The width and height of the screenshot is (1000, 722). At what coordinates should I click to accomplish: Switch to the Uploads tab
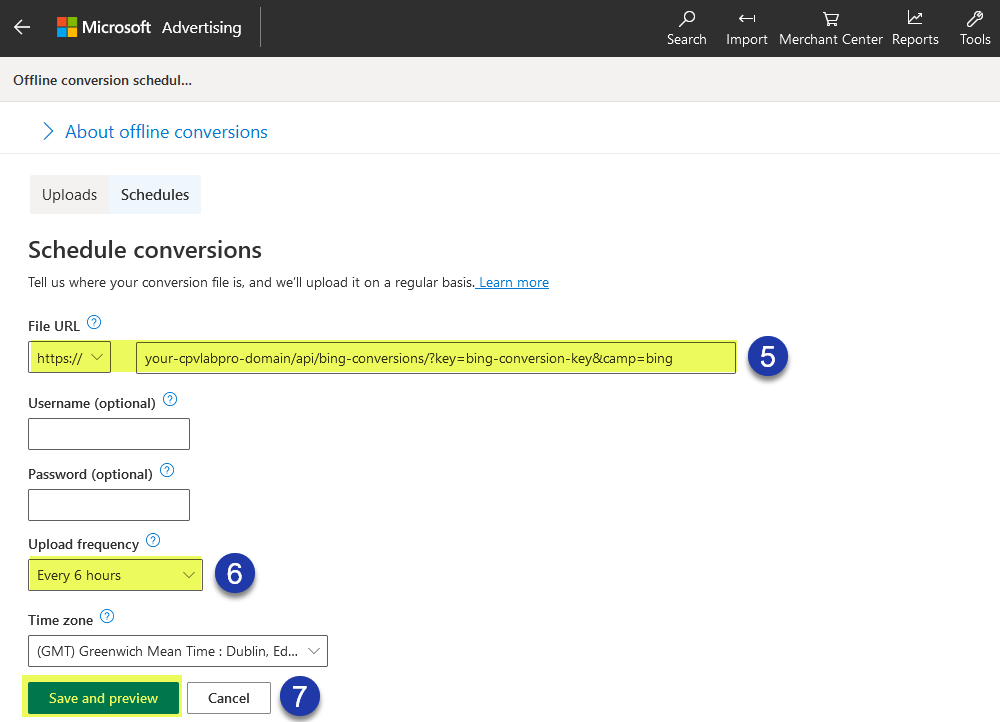(x=69, y=194)
